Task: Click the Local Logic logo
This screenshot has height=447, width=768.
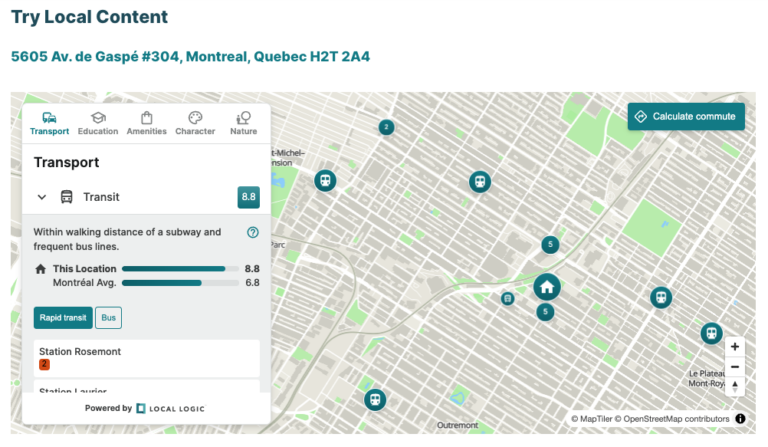Action: (x=170, y=408)
